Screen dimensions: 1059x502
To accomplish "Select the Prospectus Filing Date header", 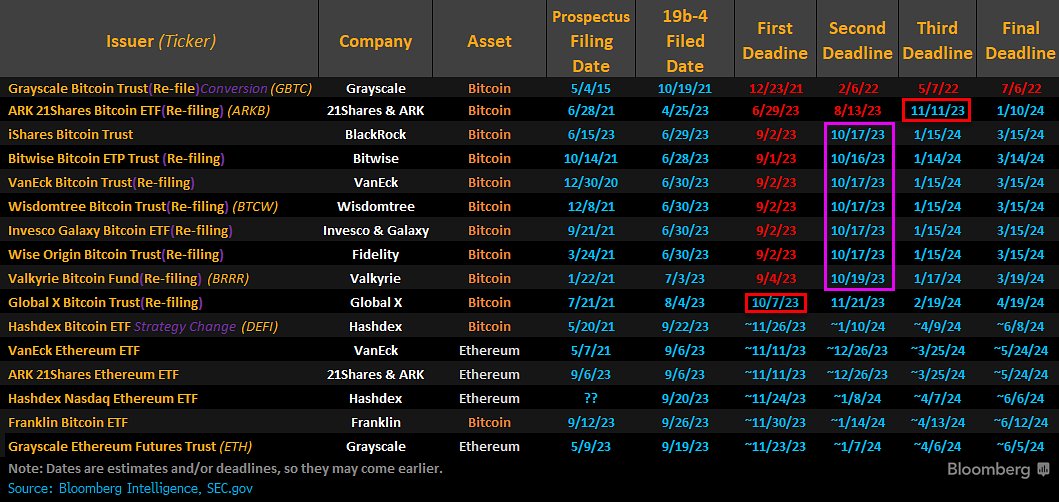I will (x=591, y=40).
